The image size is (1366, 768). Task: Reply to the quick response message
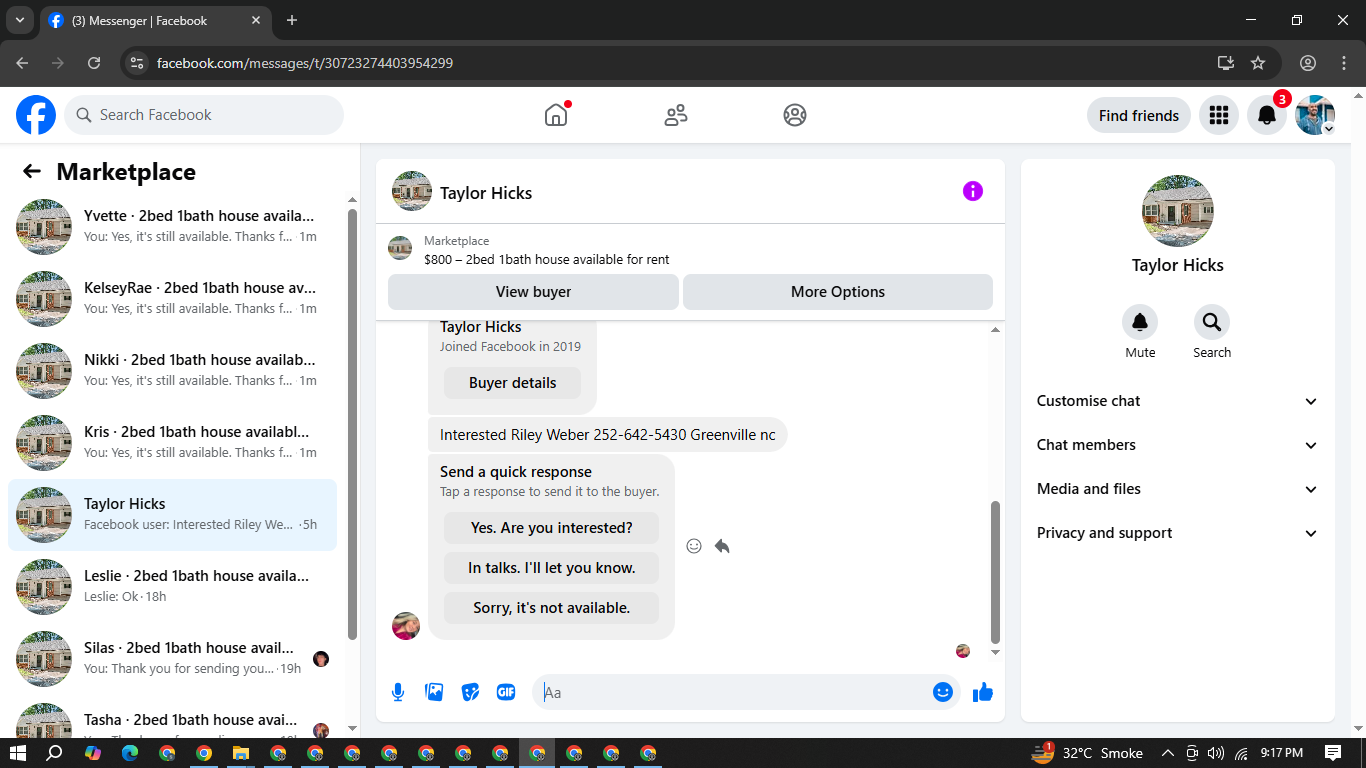click(722, 546)
